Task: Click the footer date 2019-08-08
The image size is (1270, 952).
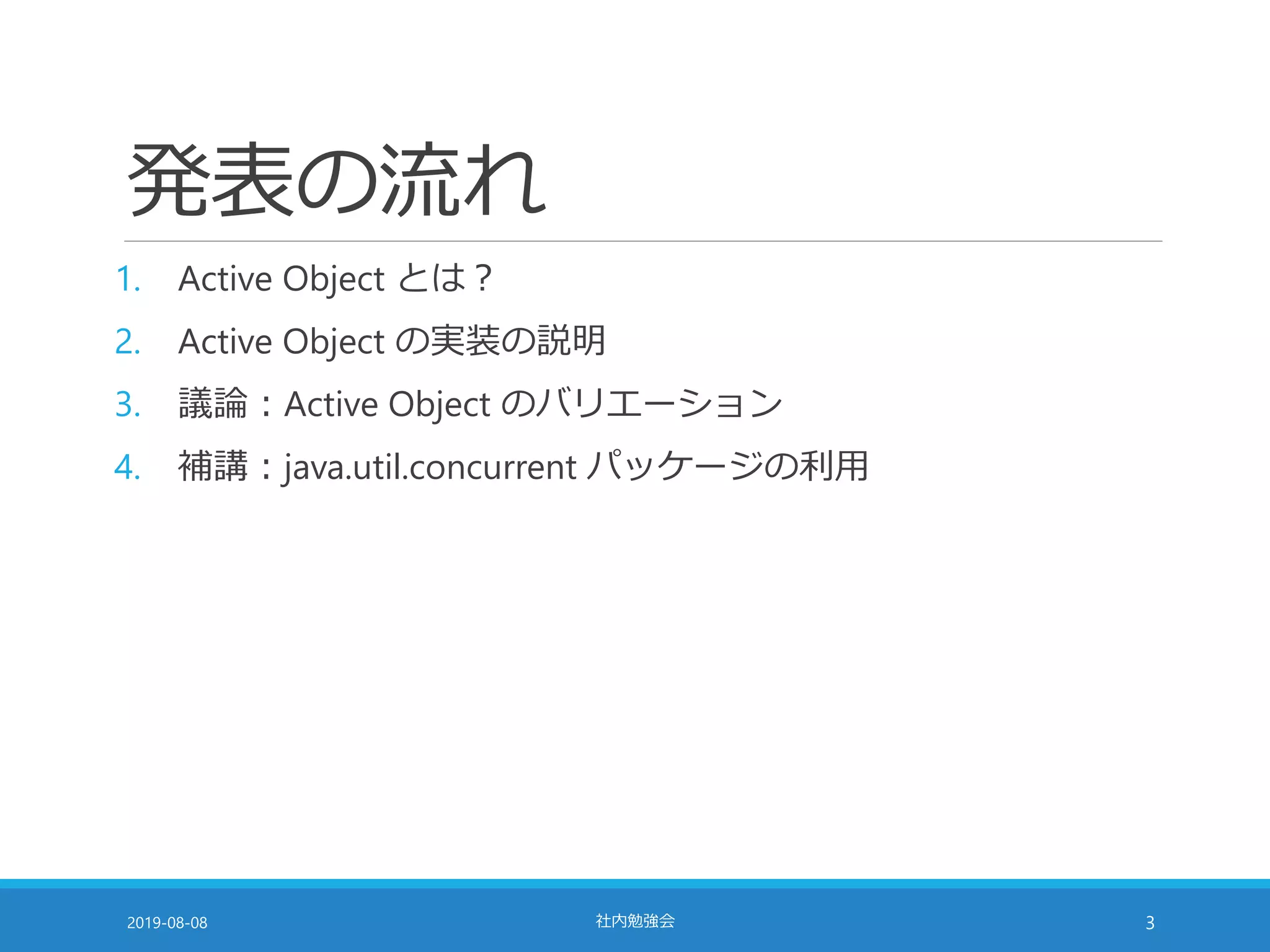Action: coord(167,923)
